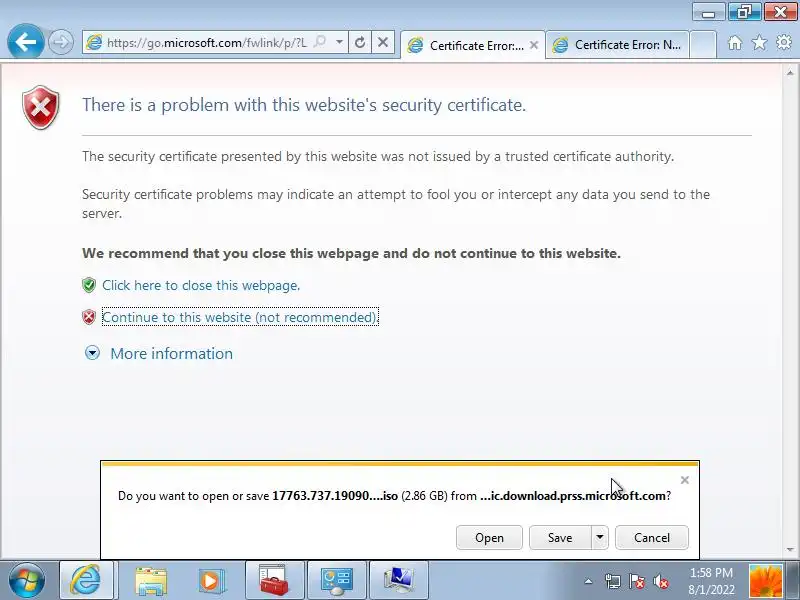Screen dimensions: 800x600
Task: Open the Tools gear menu
Action: point(784,43)
